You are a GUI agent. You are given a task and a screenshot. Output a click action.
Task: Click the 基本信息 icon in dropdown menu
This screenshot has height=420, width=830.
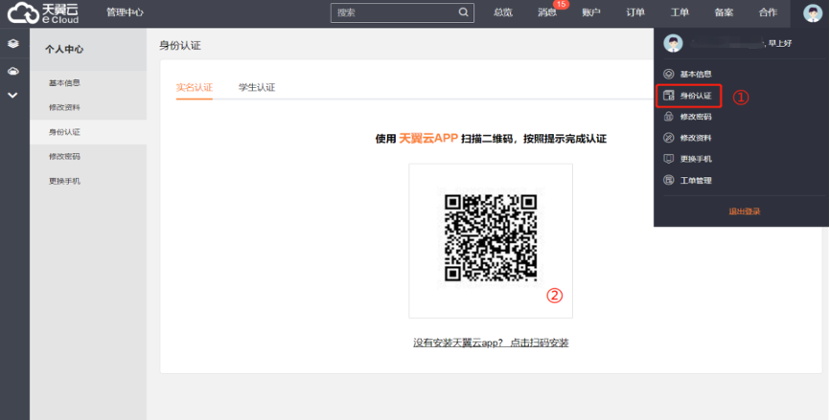[x=668, y=74]
